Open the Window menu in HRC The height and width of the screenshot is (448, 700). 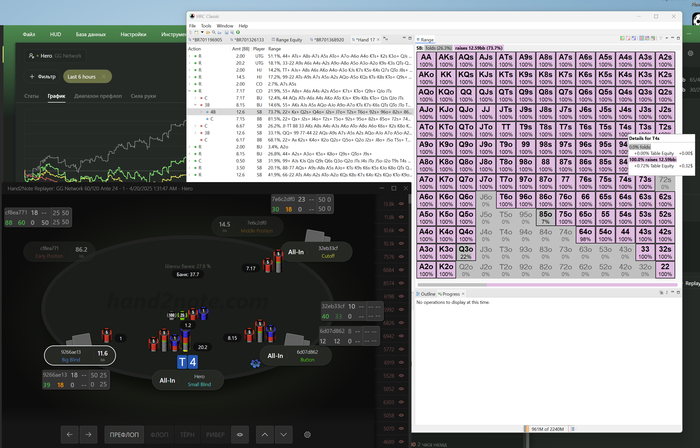pyautogui.click(x=225, y=26)
